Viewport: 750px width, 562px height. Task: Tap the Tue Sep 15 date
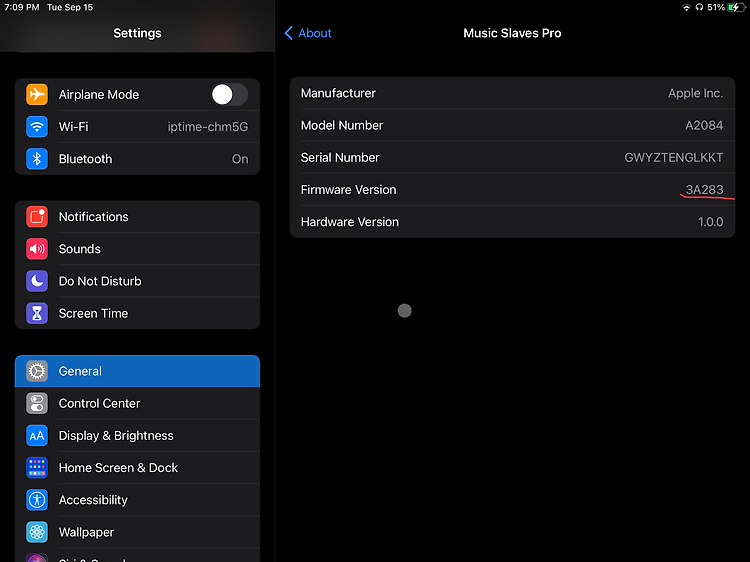click(70, 7)
